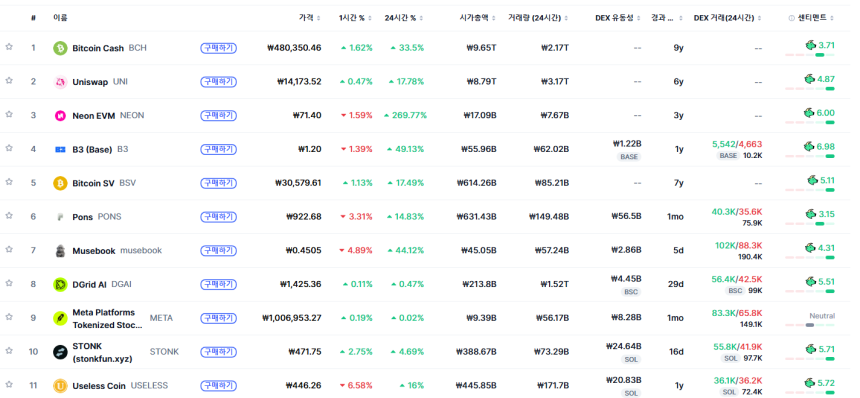Click the STONK black logo
Image resolution: width=860 pixels, height=398 pixels.
(60, 352)
